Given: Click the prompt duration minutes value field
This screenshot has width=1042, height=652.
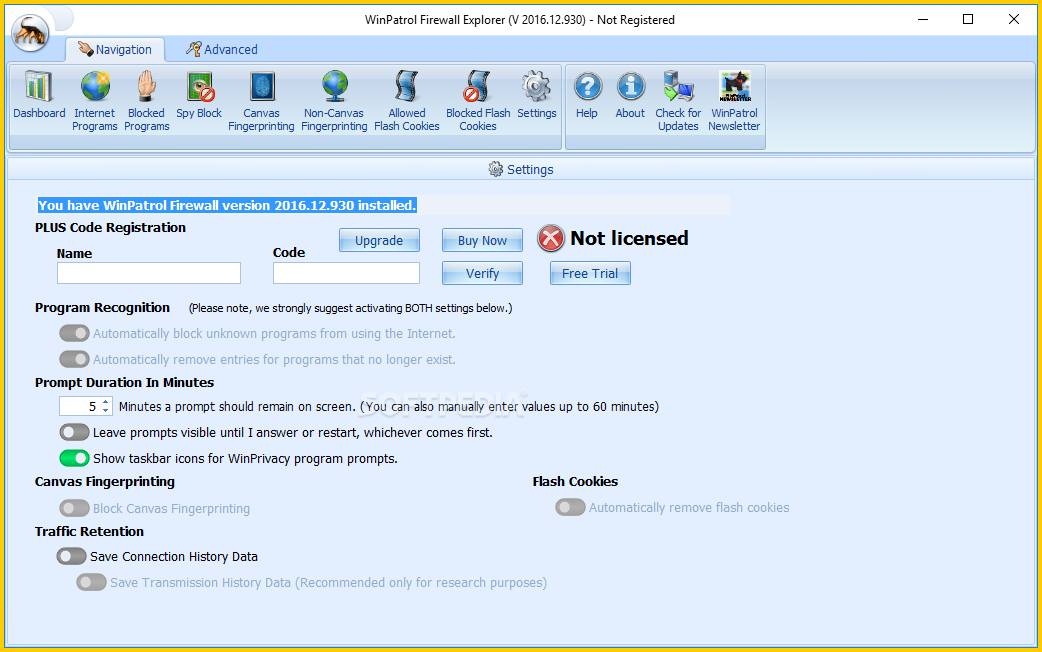Looking at the screenshot, I should (x=80, y=406).
